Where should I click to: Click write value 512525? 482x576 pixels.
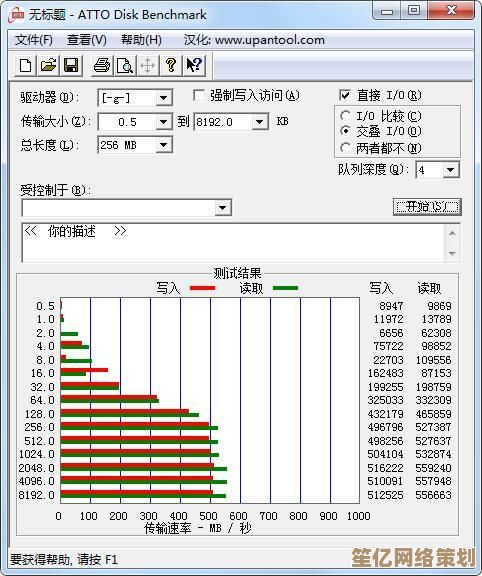(x=385, y=495)
